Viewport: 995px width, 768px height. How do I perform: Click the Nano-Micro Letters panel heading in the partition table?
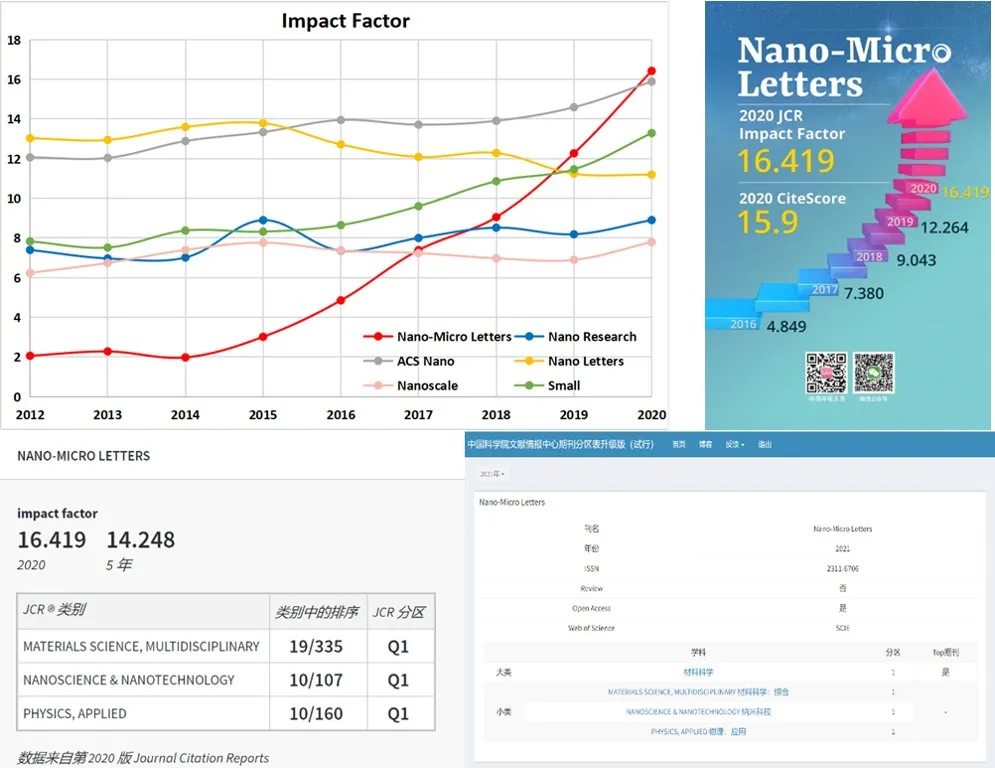[512, 502]
